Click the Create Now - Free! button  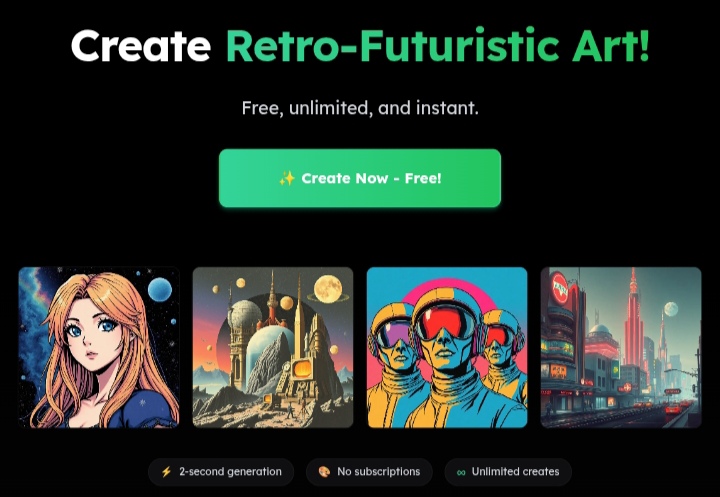coord(360,178)
